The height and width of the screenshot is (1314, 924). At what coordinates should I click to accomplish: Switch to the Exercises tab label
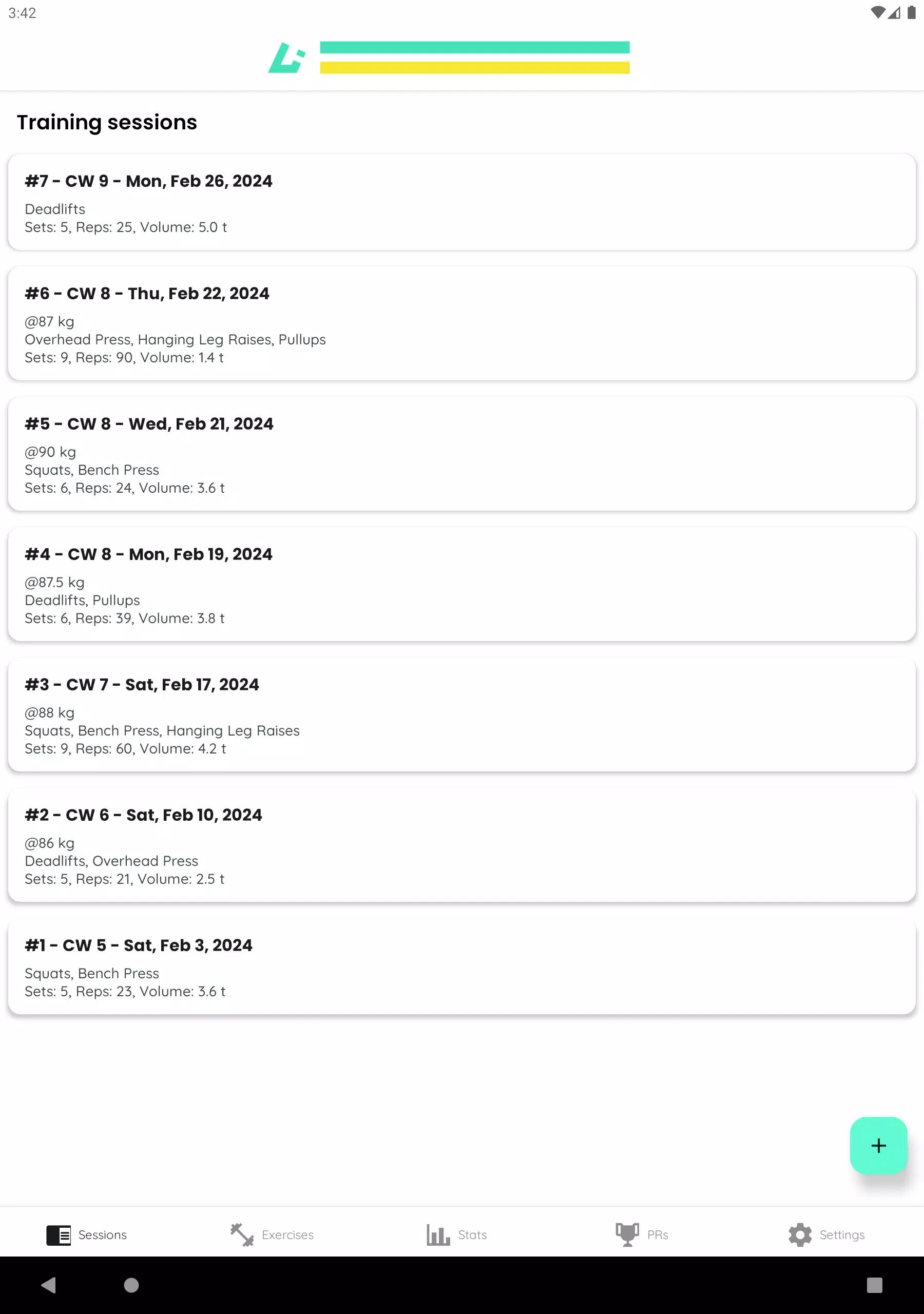click(x=287, y=1234)
